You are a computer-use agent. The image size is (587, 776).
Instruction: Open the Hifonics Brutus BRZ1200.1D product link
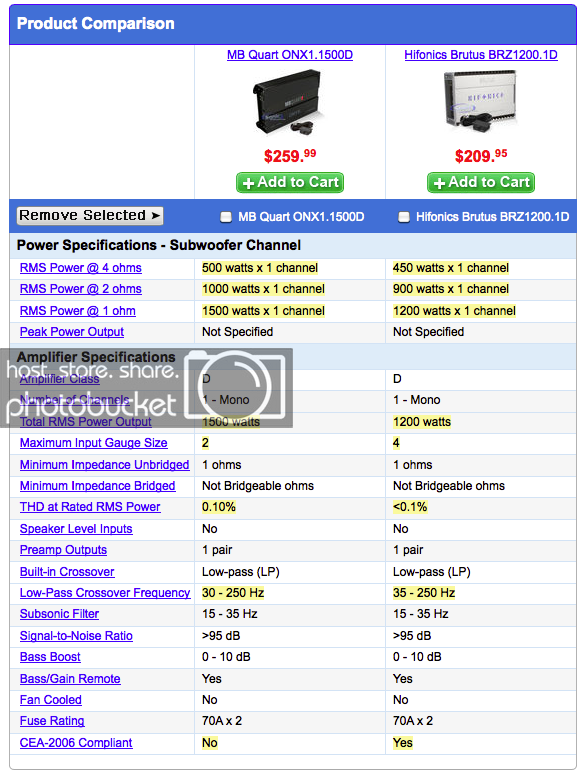(x=481, y=55)
